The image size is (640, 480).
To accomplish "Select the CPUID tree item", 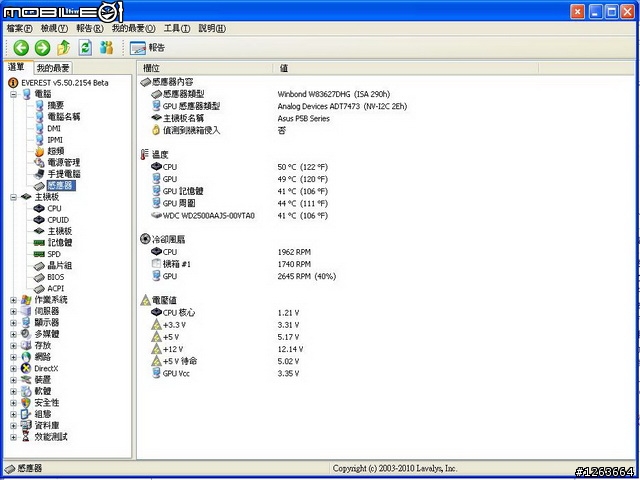I will point(58,220).
